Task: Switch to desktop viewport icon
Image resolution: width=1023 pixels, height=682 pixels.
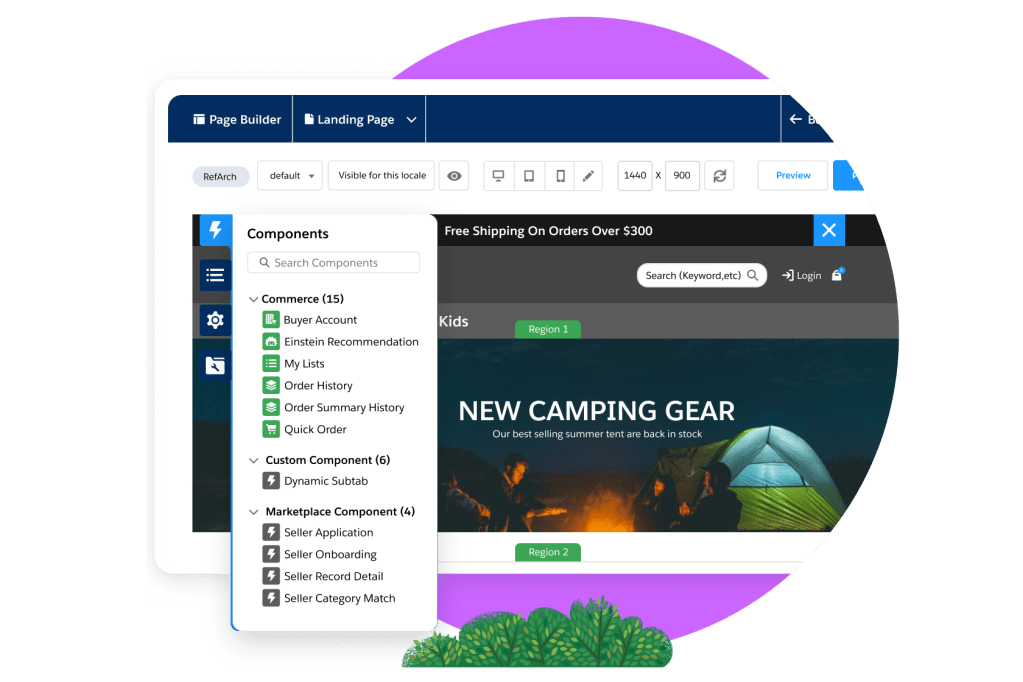Action: (498, 176)
